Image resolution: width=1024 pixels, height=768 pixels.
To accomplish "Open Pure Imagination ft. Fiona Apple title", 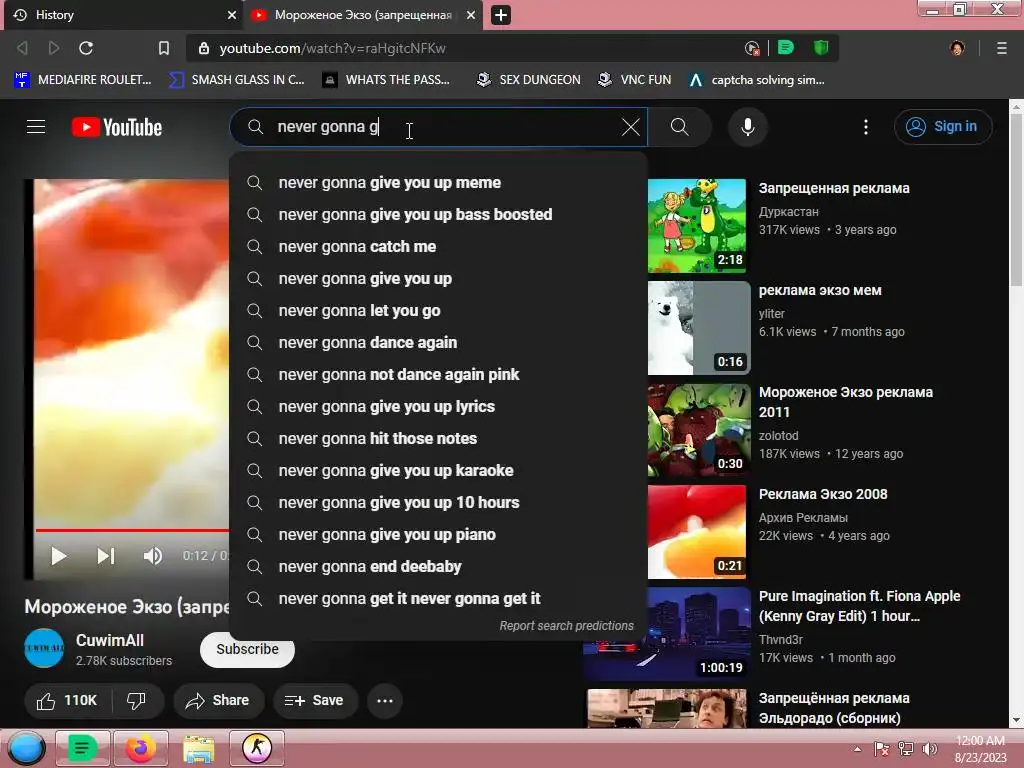I will 859,606.
